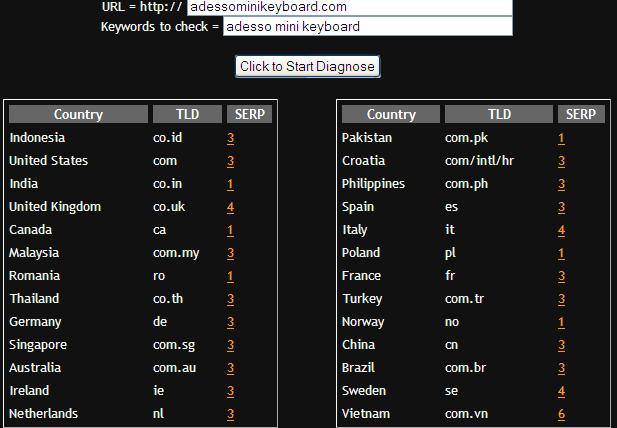Open Thailand SERP rank link
617x428 pixels.
point(231,299)
